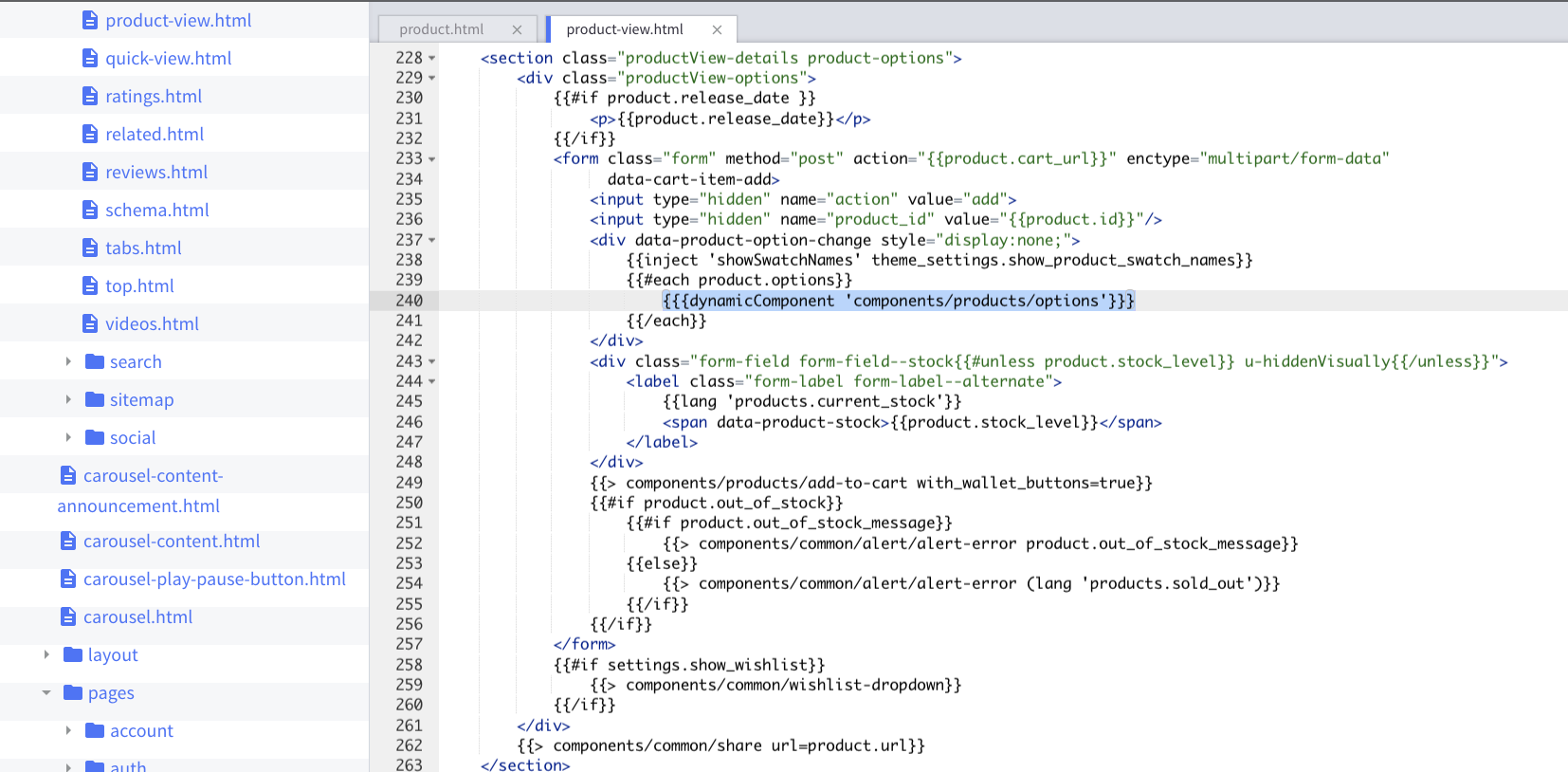Click the file icon next to ratings.html
This screenshot has width=1568, height=772.
point(90,97)
